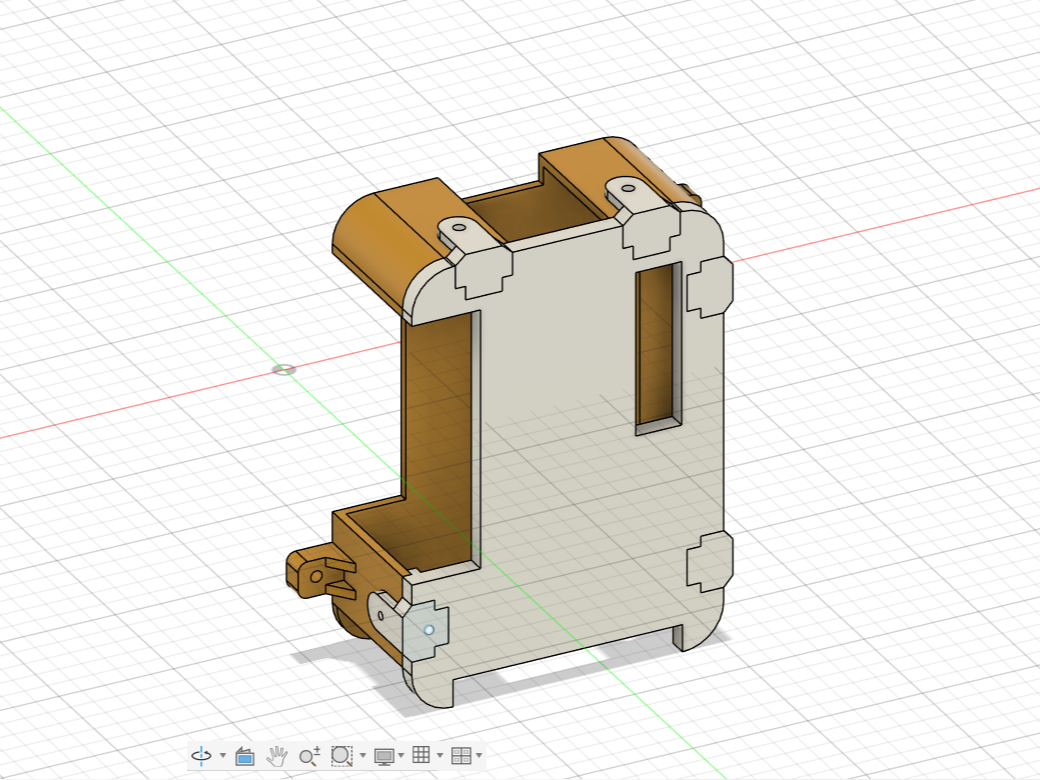1040x780 pixels.
Task: Click the Grid and Snaps icon
Action: [421, 755]
